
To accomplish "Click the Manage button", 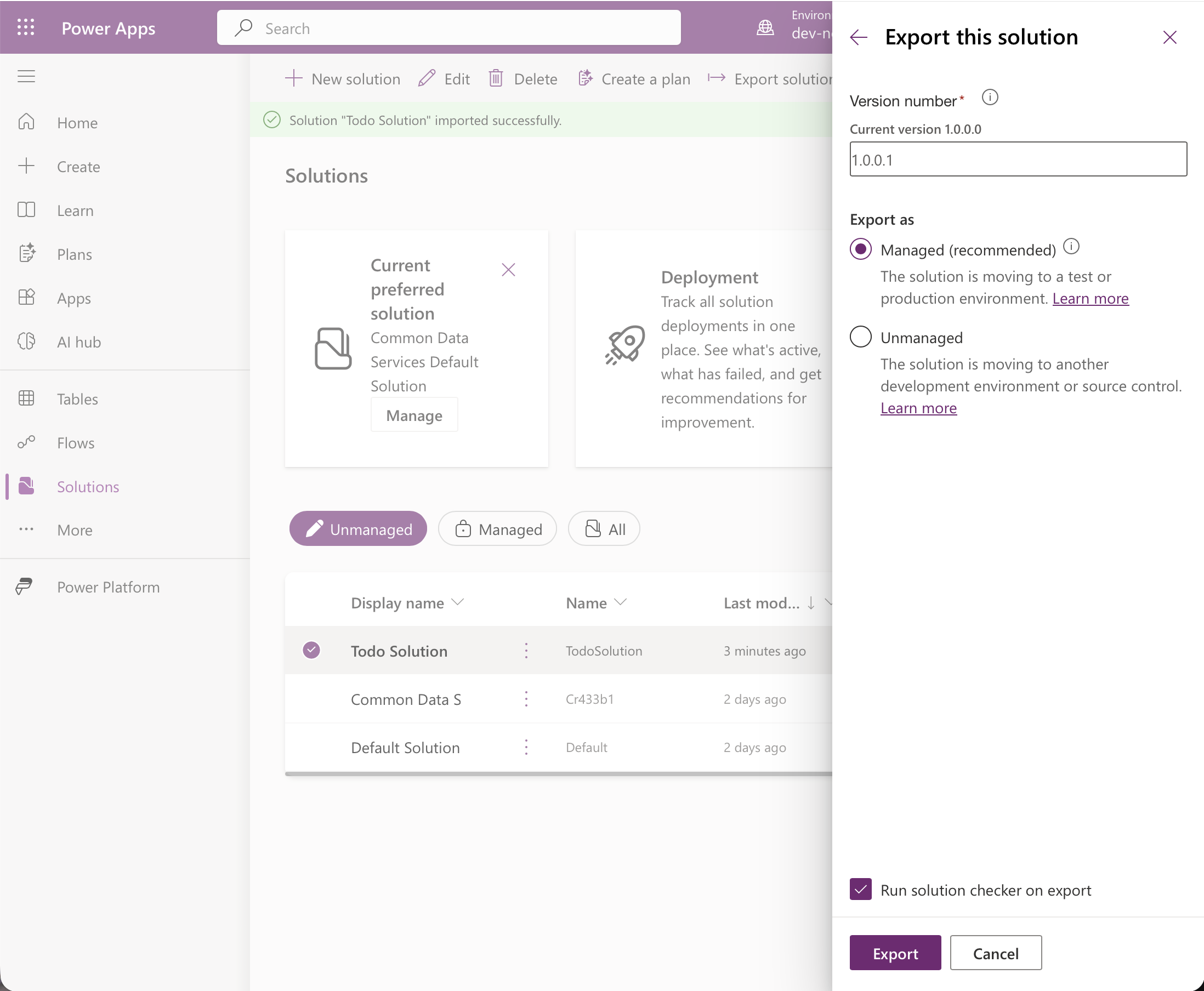I will click(x=414, y=415).
